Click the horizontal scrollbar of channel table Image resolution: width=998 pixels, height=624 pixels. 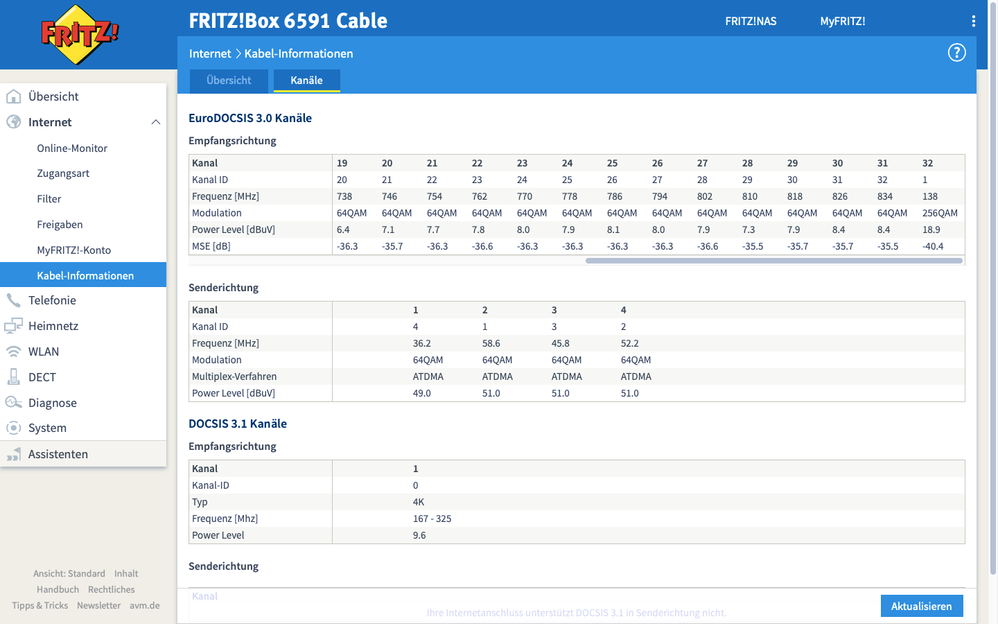point(774,260)
